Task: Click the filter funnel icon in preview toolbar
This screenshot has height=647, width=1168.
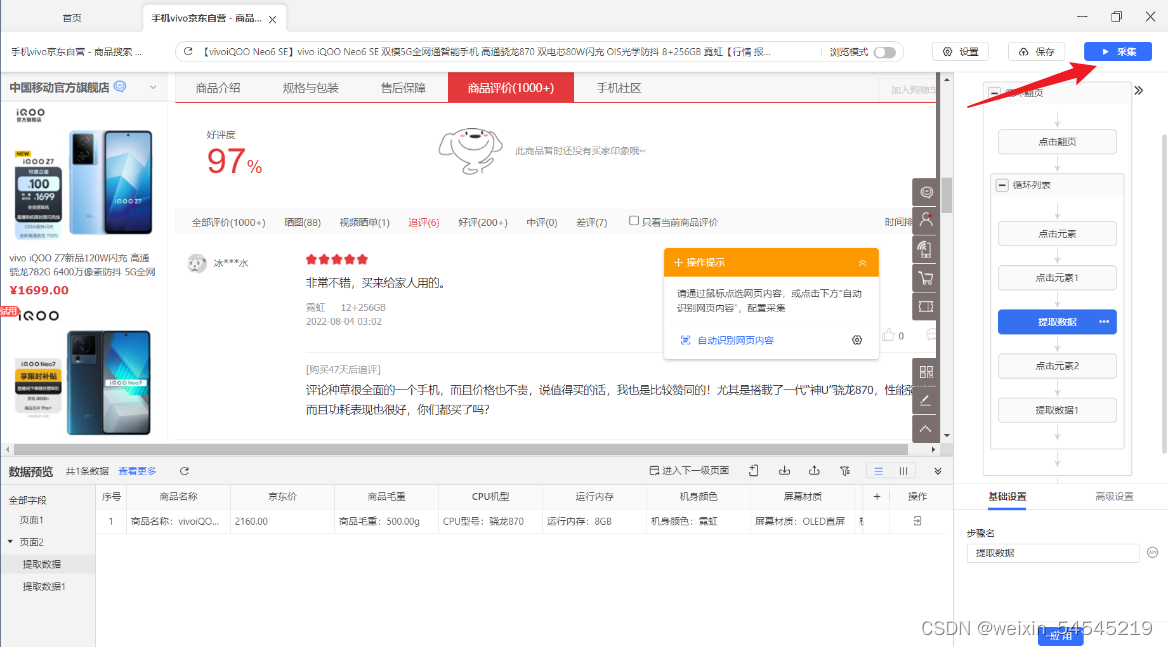Action: click(x=845, y=471)
